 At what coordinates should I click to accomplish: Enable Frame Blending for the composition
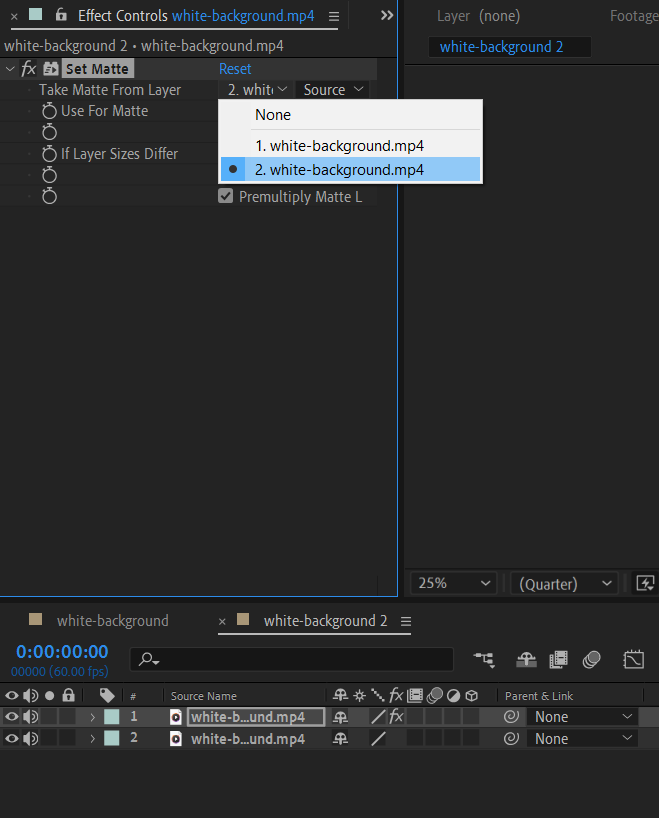click(x=559, y=660)
